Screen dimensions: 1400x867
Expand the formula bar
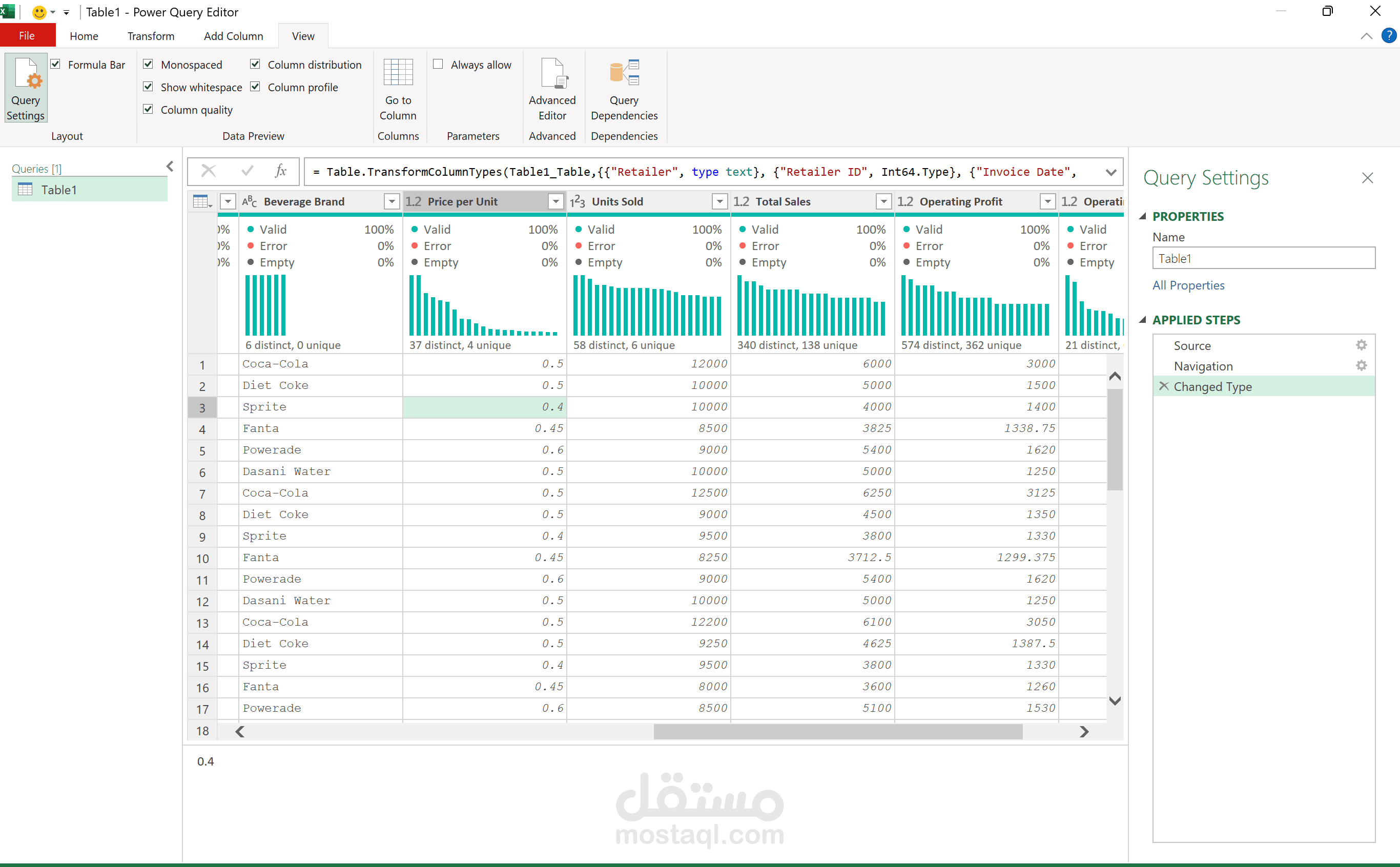point(1110,172)
